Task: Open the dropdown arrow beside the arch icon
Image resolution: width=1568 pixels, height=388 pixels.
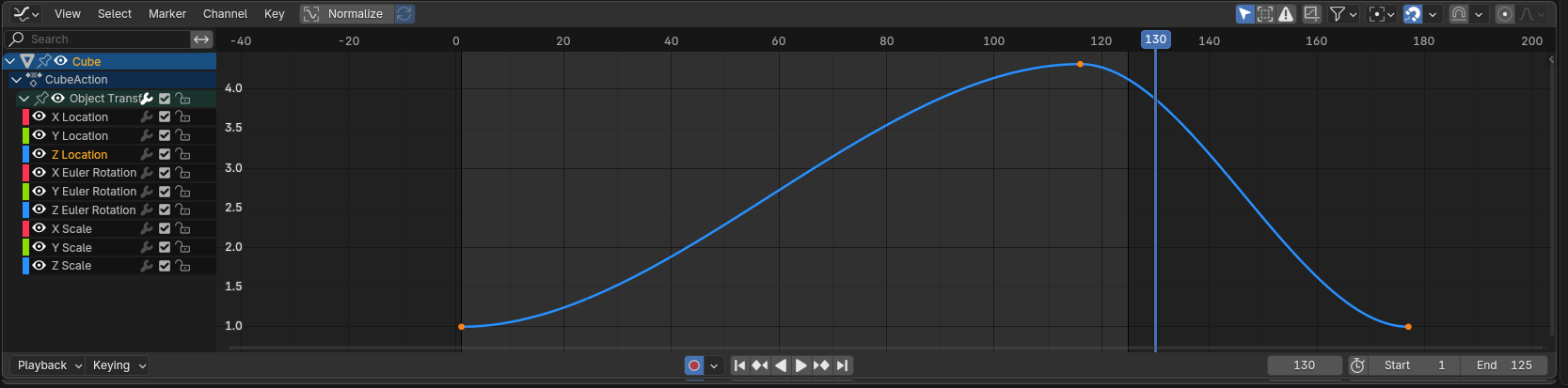Action: click(x=1479, y=14)
